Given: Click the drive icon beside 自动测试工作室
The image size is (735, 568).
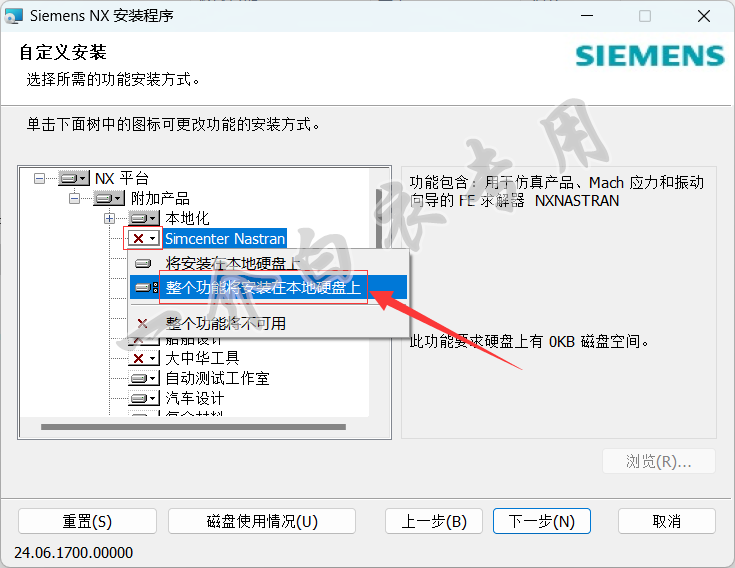Looking at the screenshot, I should [x=143, y=378].
